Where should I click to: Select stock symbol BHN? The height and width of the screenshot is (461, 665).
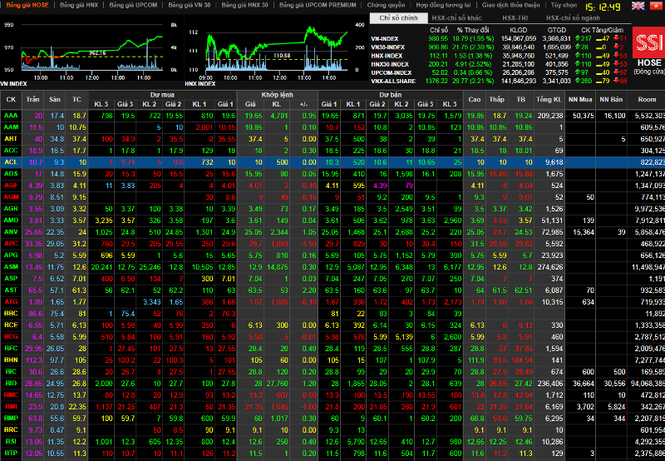tap(11, 360)
